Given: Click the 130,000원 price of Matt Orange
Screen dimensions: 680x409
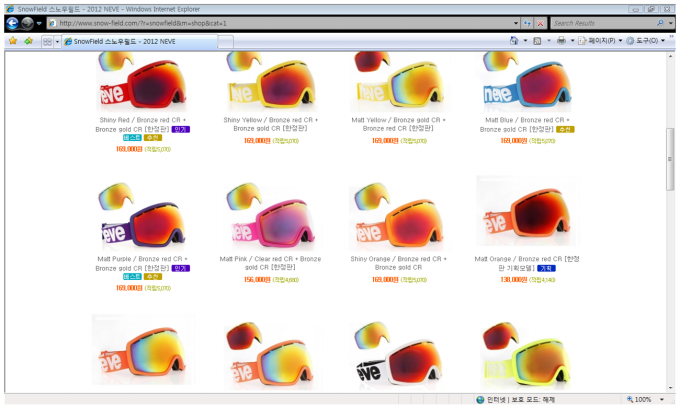Looking at the screenshot, I should point(514,280).
